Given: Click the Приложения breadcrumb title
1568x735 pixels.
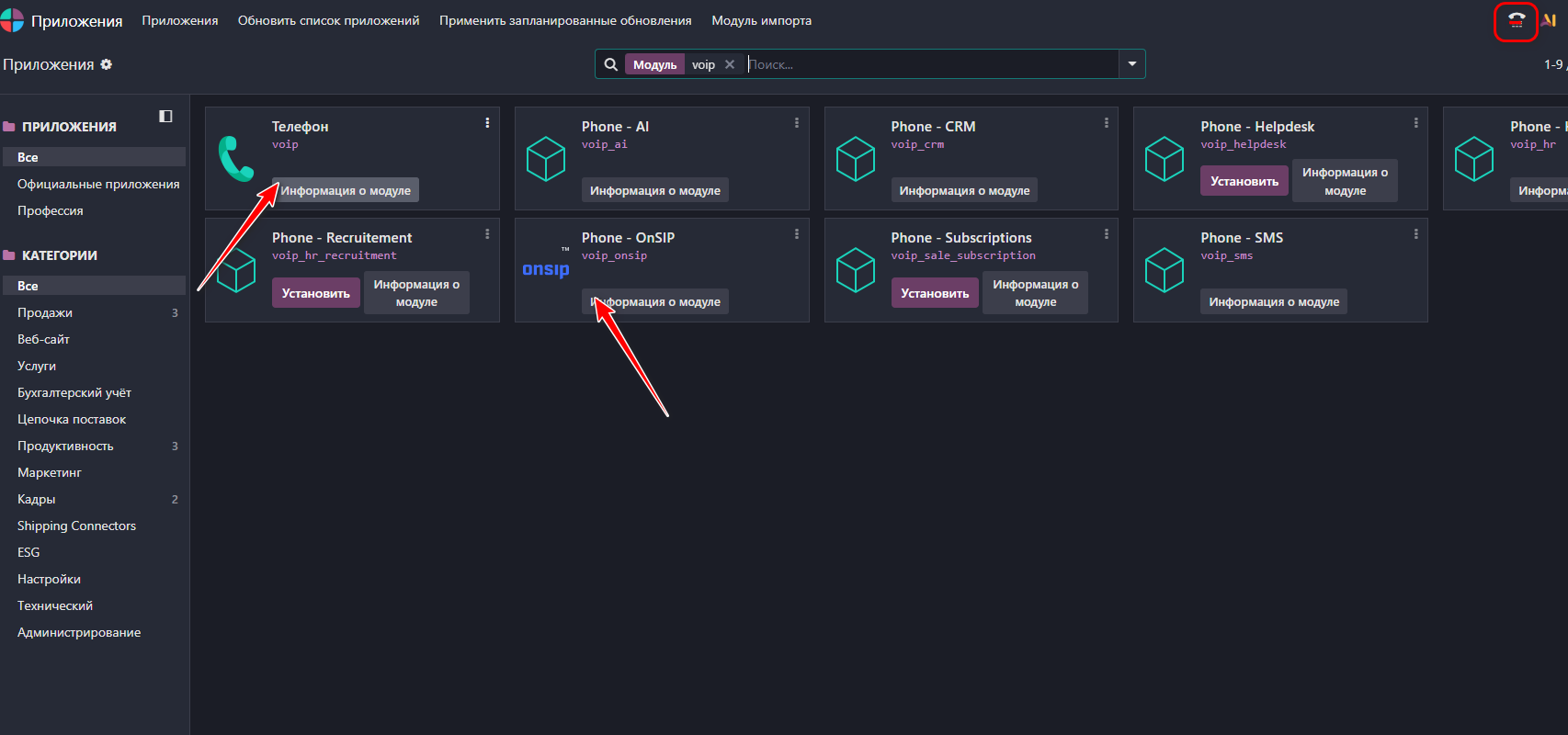Looking at the screenshot, I should coord(49,64).
